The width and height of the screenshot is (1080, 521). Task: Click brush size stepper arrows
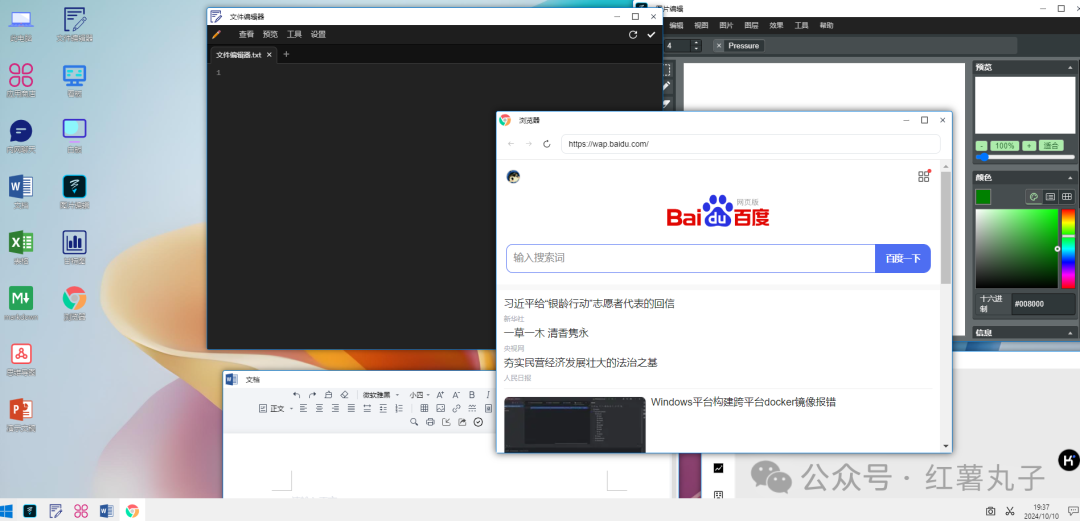coord(696,45)
